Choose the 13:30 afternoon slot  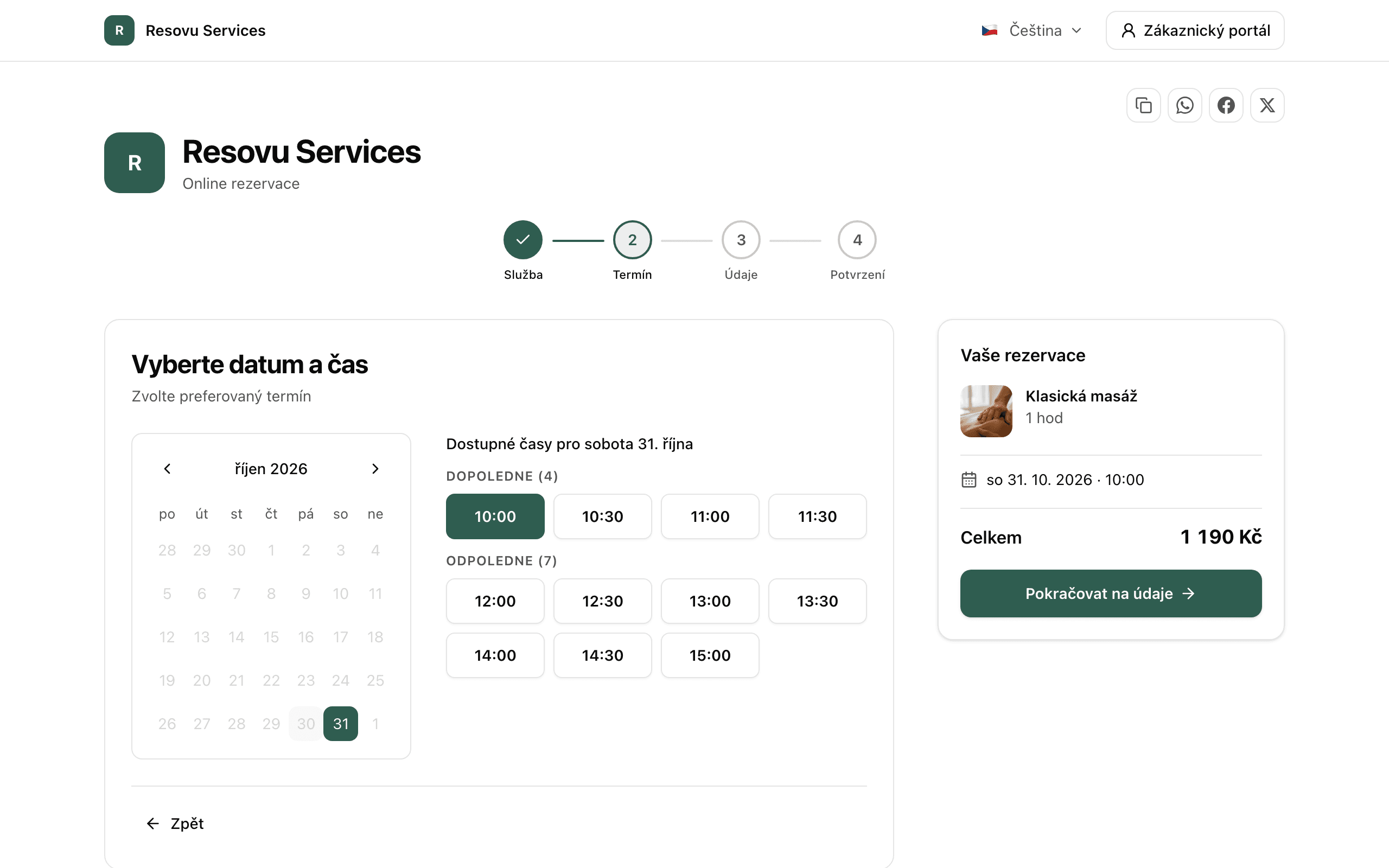tap(817, 601)
